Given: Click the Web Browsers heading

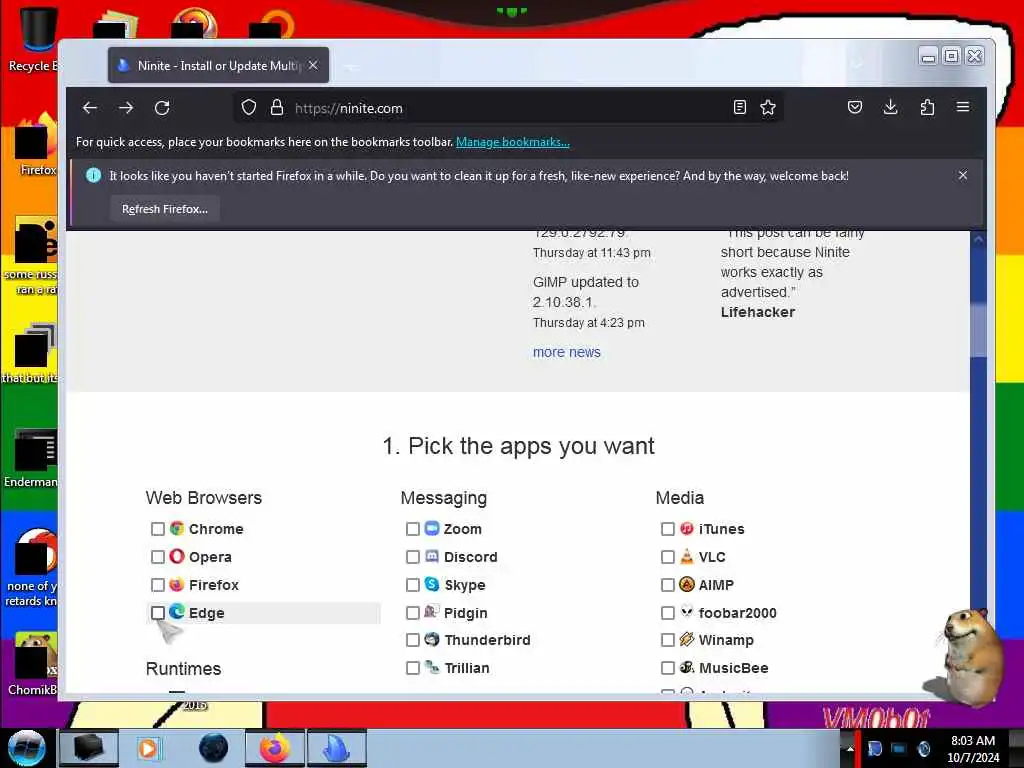Looking at the screenshot, I should [x=204, y=498].
